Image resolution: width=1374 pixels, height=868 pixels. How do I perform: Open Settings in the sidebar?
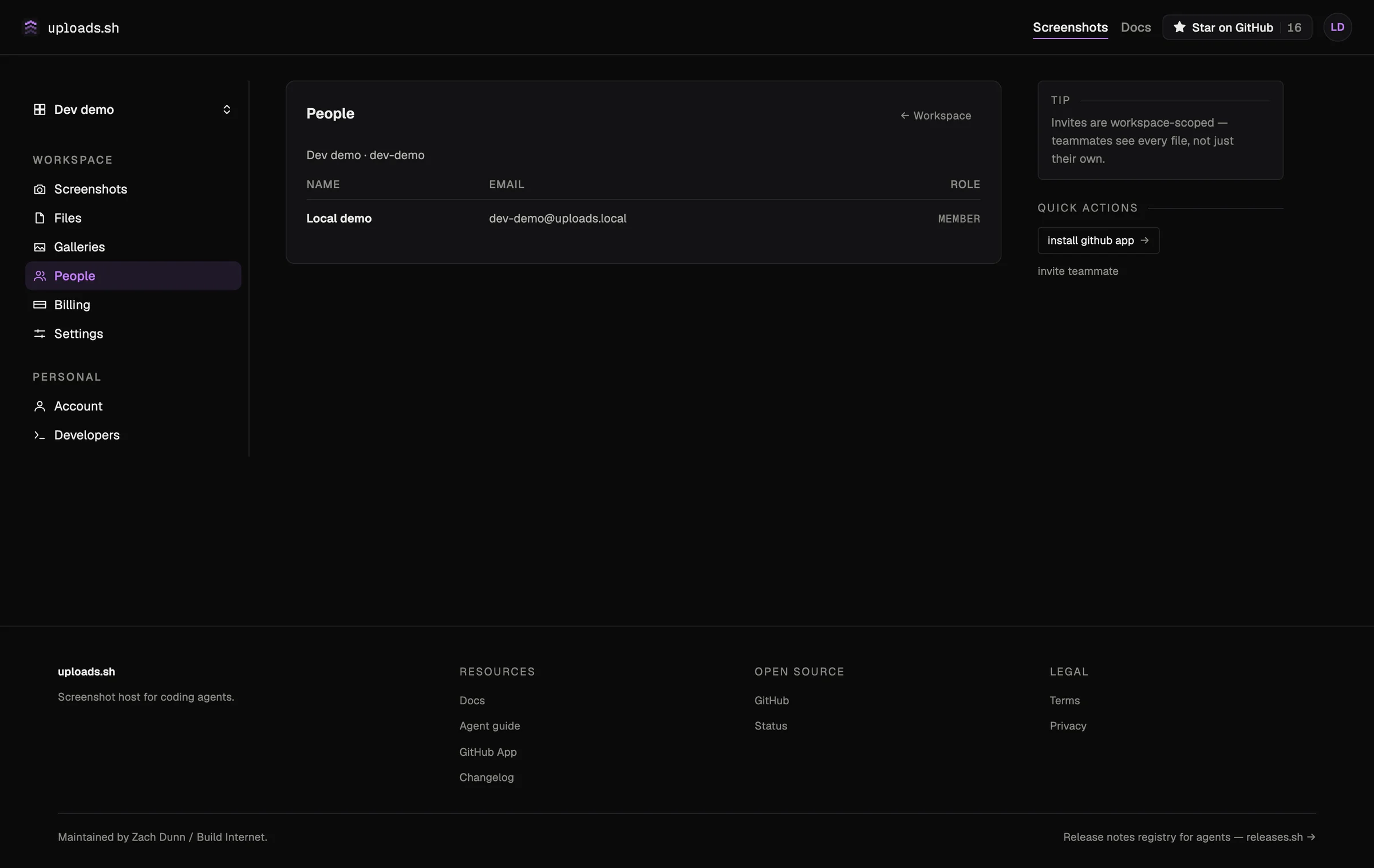click(x=133, y=334)
